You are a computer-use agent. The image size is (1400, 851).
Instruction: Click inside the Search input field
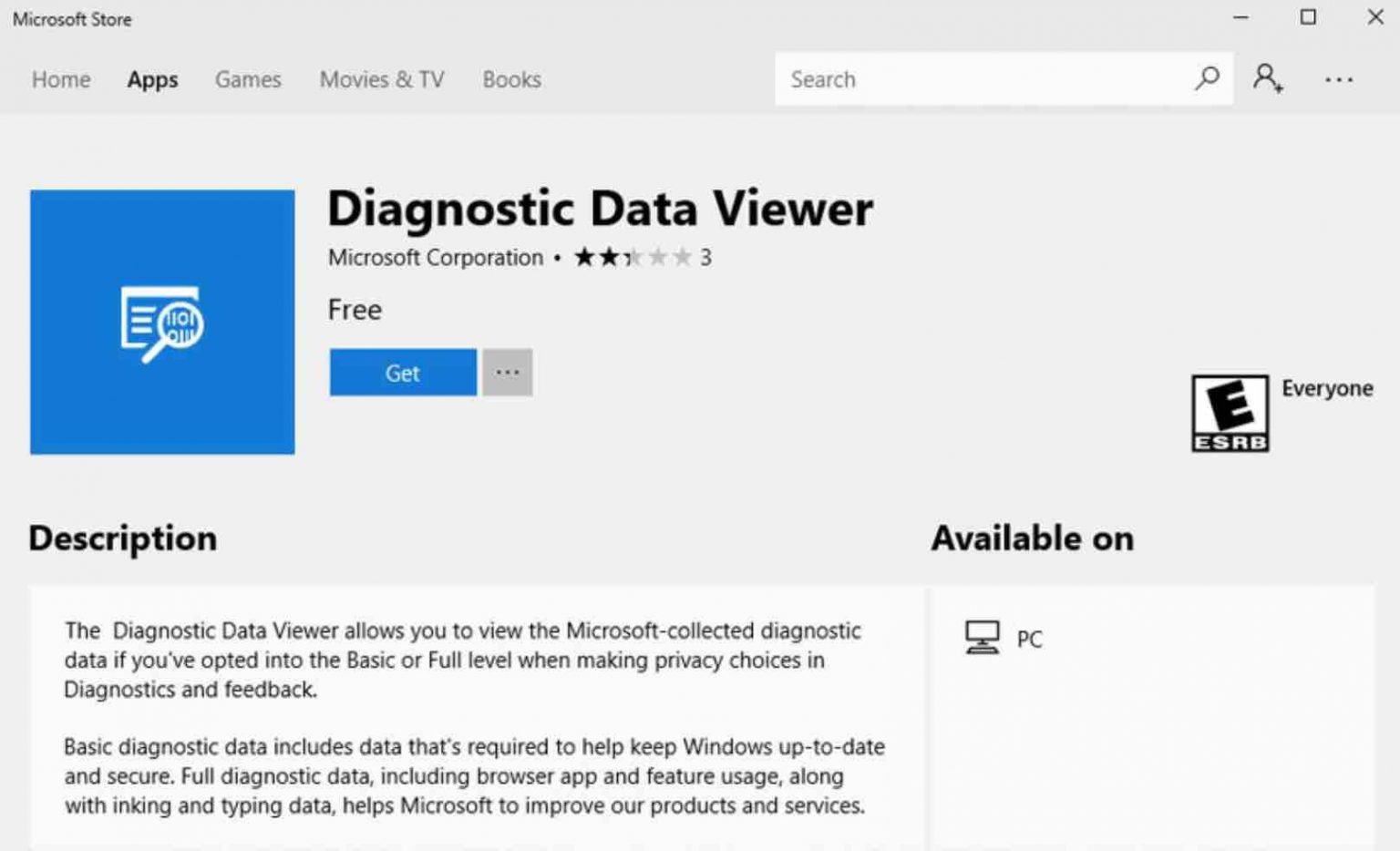point(957,78)
